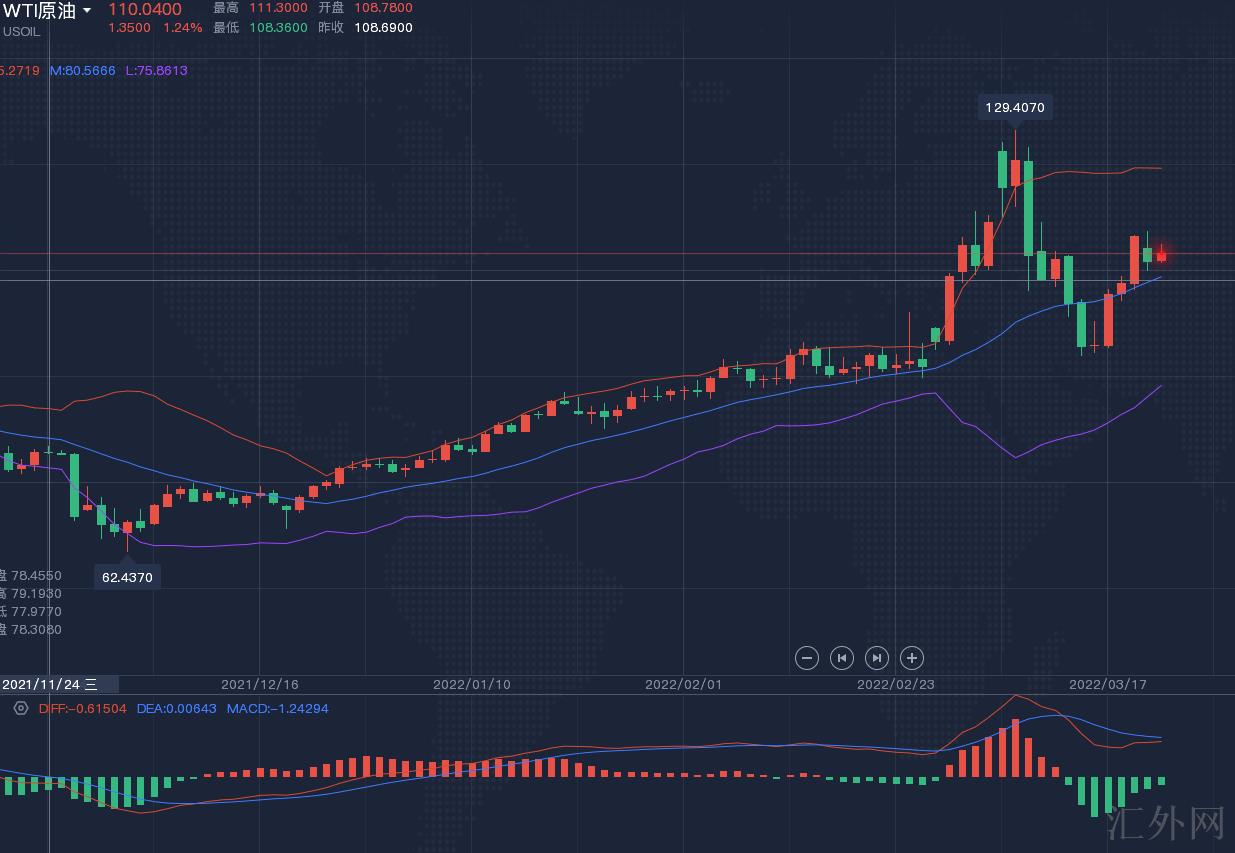Click the 2022/01/10 date on time axis

tap(471, 685)
